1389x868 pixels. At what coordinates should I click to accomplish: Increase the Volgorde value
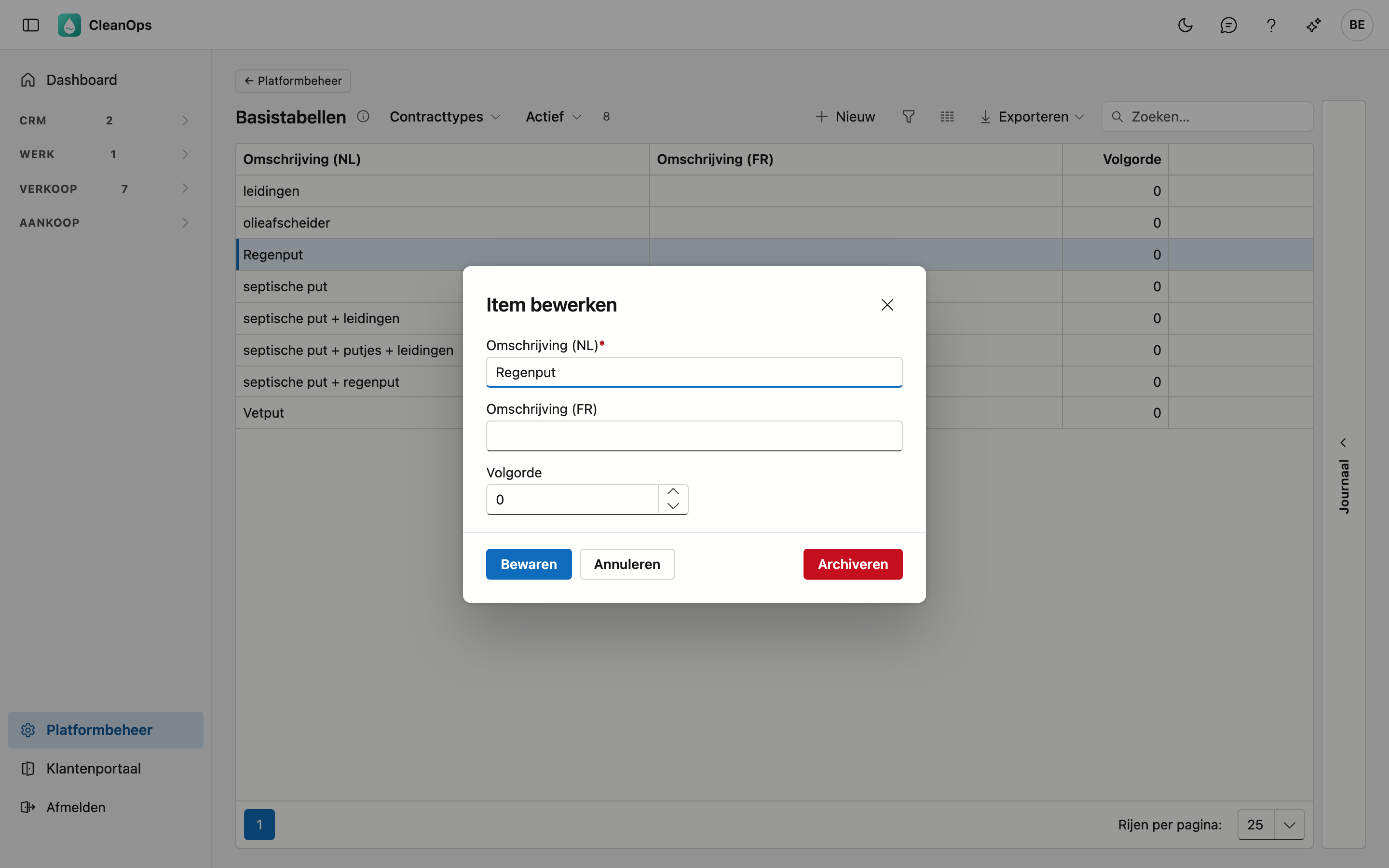[673, 492]
